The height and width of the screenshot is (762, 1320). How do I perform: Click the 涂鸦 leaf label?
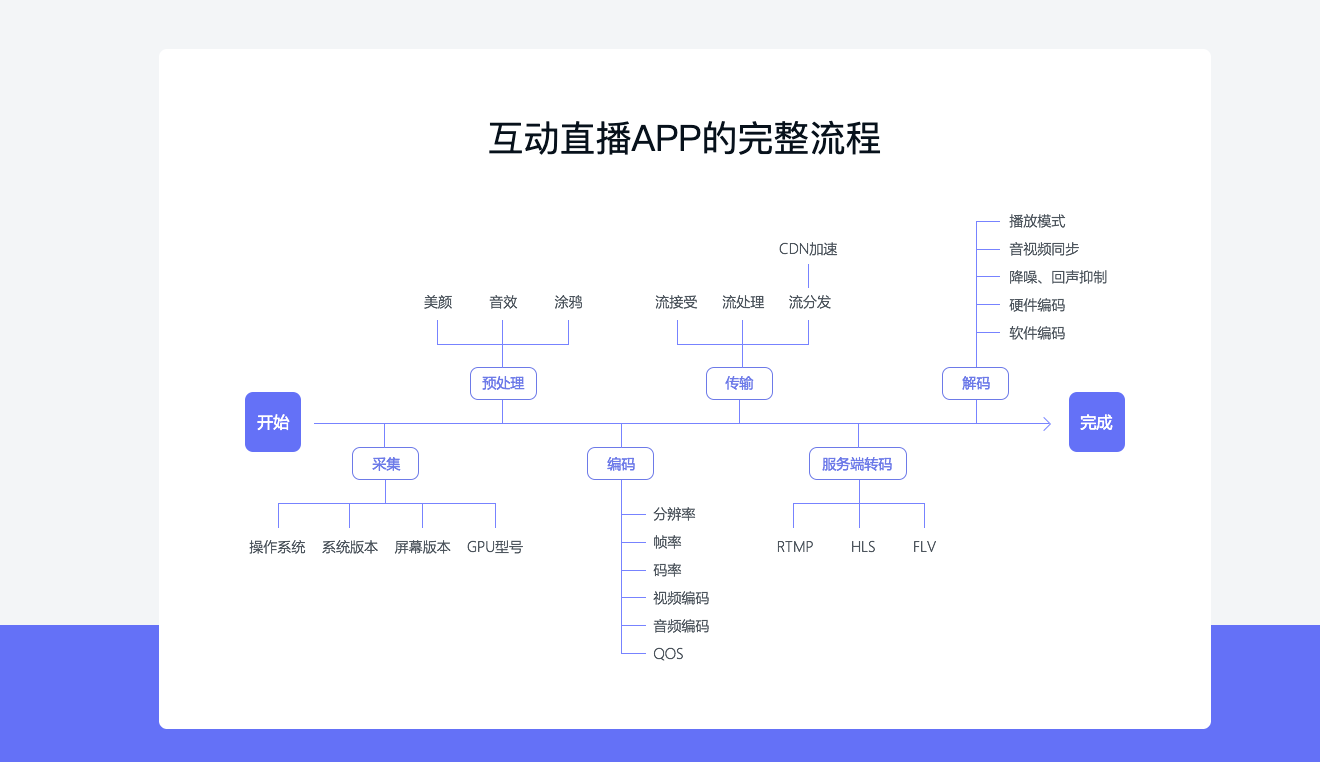pyautogui.click(x=568, y=302)
